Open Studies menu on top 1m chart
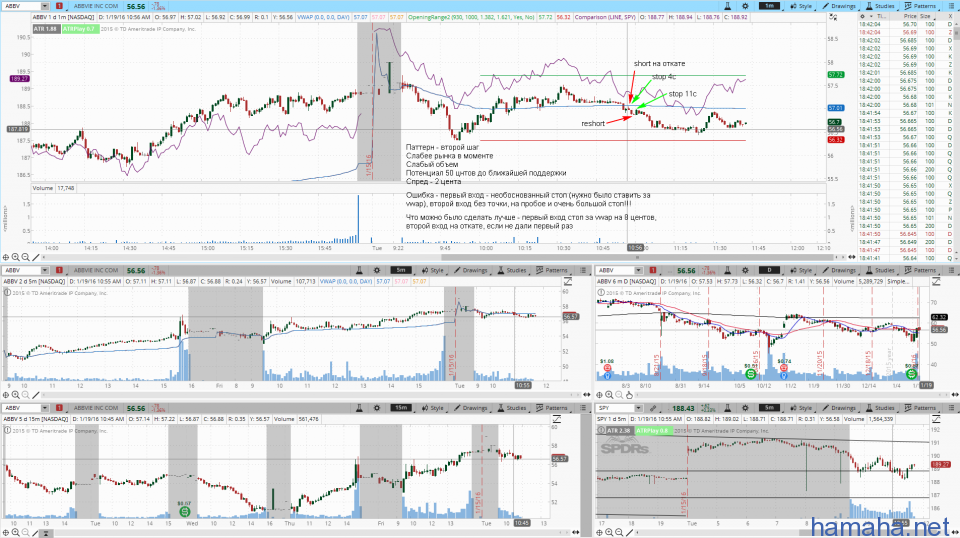960x538 pixels. [879, 6]
